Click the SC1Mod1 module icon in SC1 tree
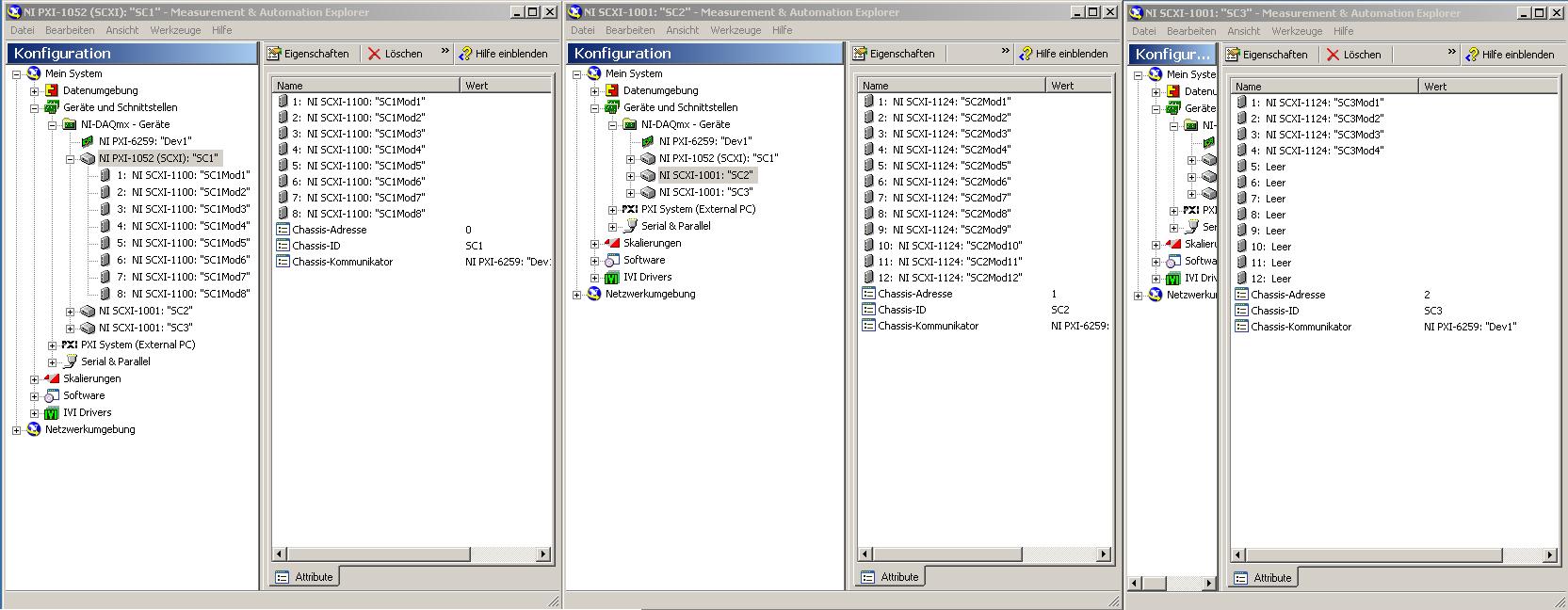This screenshot has width=1568, height=610. (105, 175)
